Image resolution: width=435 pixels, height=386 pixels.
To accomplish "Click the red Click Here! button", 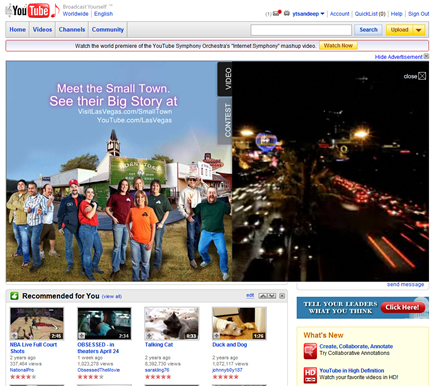I will pyautogui.click(x=402, y=307).
